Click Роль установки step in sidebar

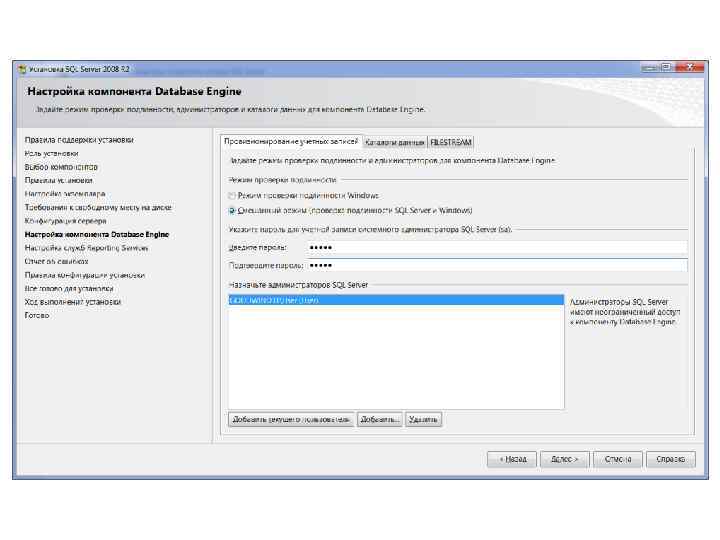[x=51, y=153]
